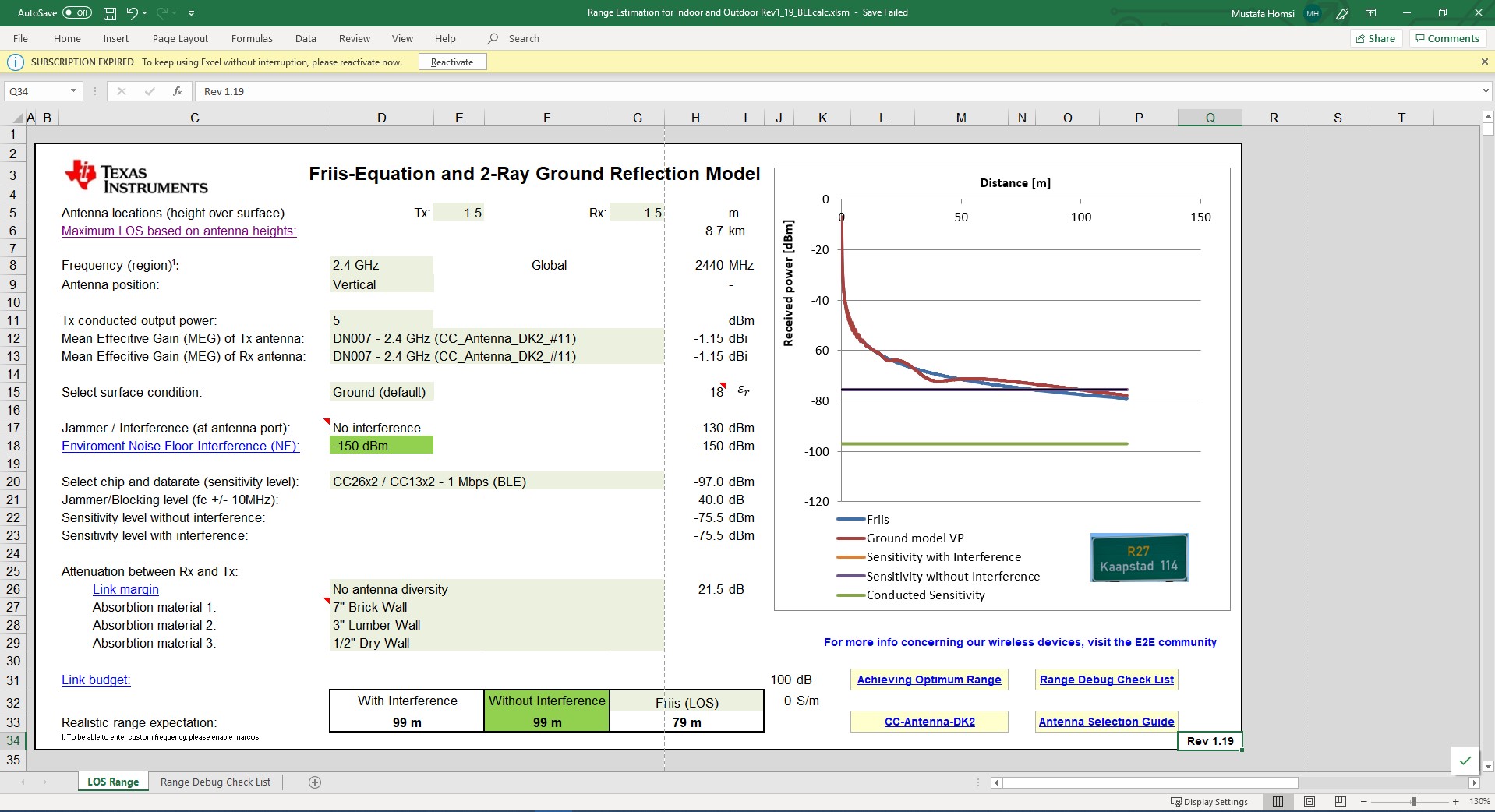Viewport: 1495px width, 812px height.
Task: Open Range Debug Check List link button
Action: [x=1107, y=680]
